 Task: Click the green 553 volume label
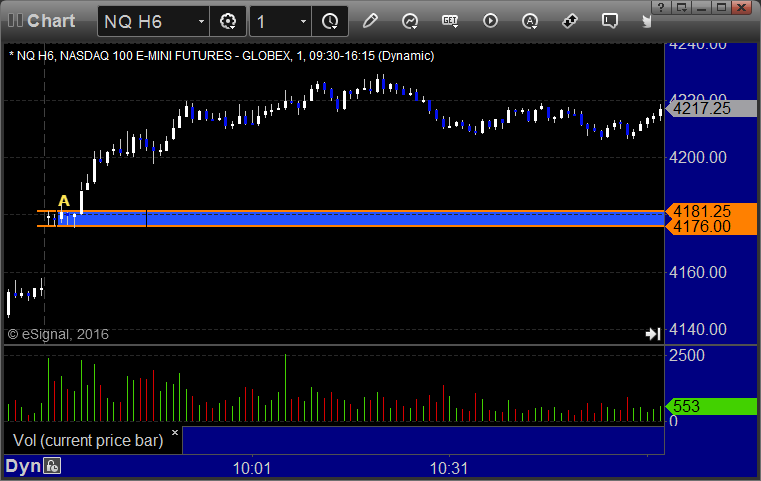(711, 406)
